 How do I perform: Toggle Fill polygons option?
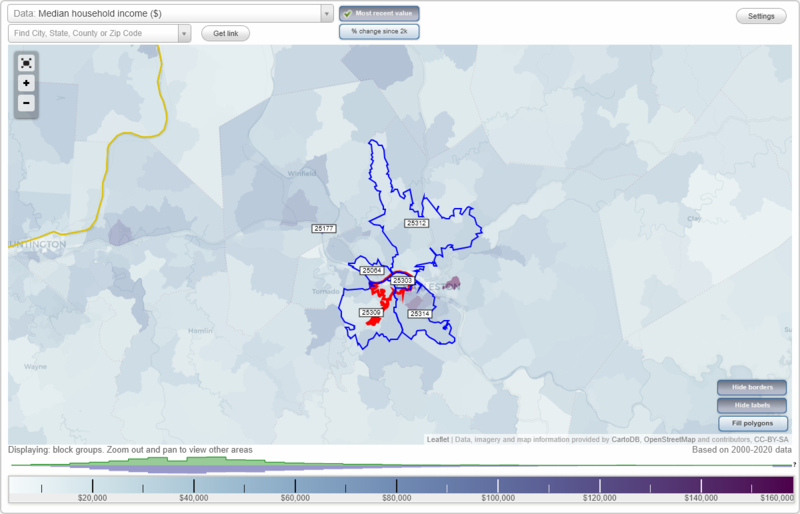(x=752, y=423)
